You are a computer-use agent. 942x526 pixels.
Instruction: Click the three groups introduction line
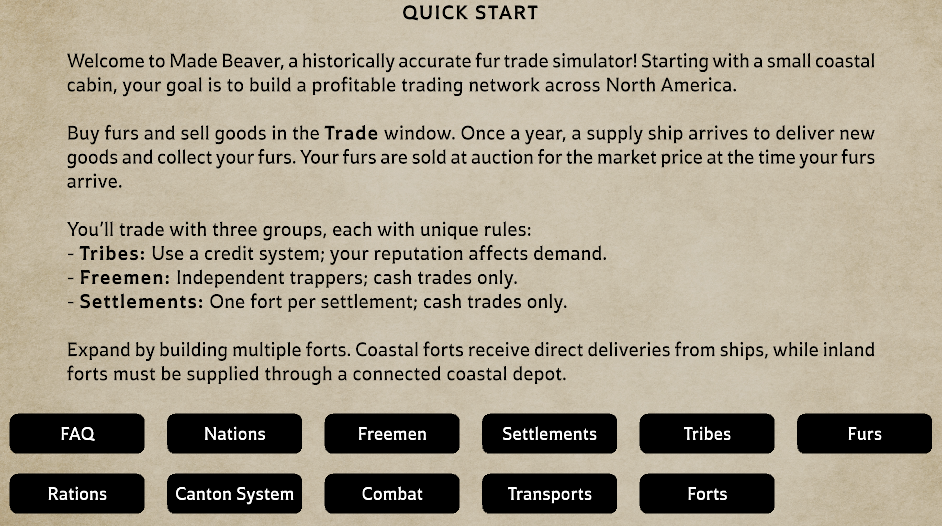coord(299,229)
